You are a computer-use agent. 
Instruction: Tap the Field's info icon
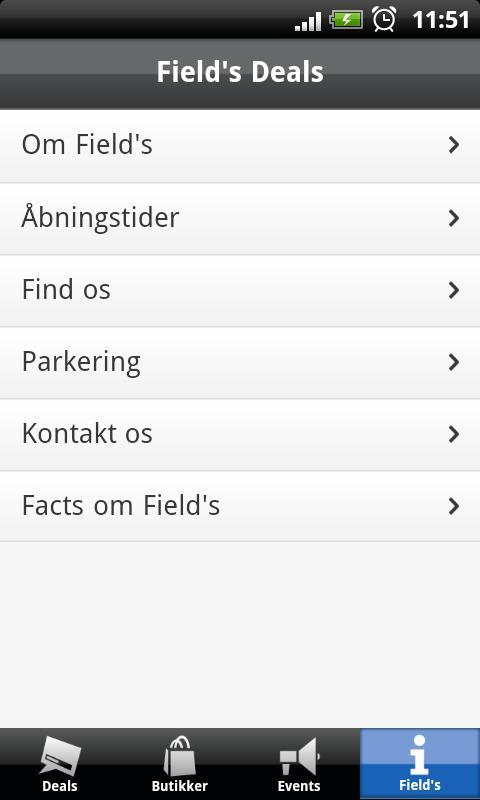point(419,755)
